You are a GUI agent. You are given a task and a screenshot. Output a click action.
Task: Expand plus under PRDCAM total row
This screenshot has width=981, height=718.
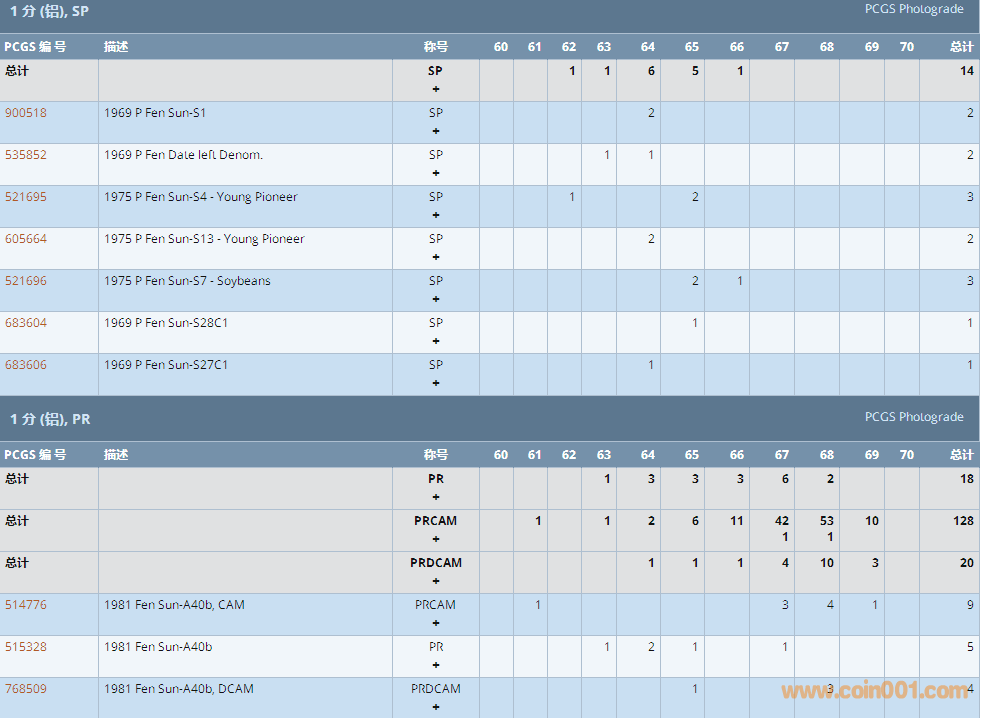click(x=436, y=581)
